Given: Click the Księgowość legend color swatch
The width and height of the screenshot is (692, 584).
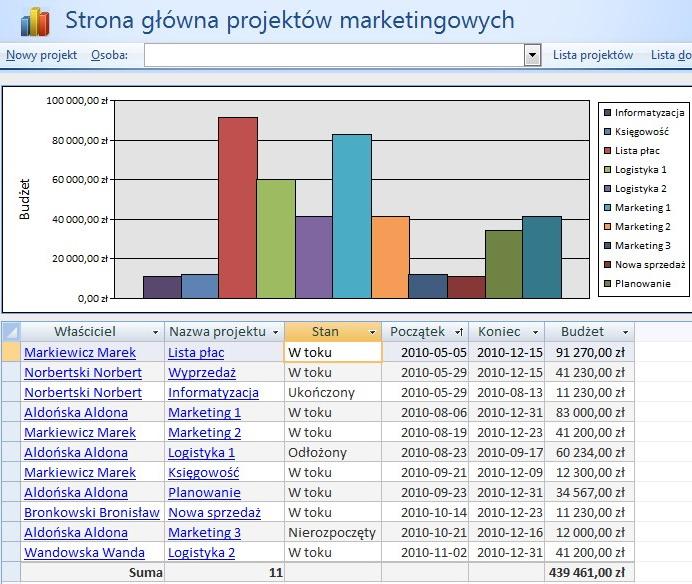Looking at the screenshot, I should tap(607, 132).
